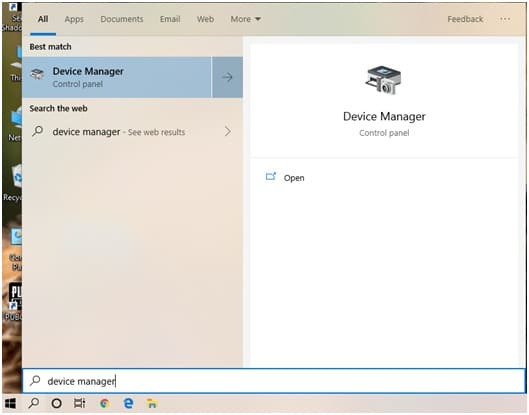The width and height of the screenshot is (529, 415).
Task: Open the three-dot options menu
Action: click(505, 19)
